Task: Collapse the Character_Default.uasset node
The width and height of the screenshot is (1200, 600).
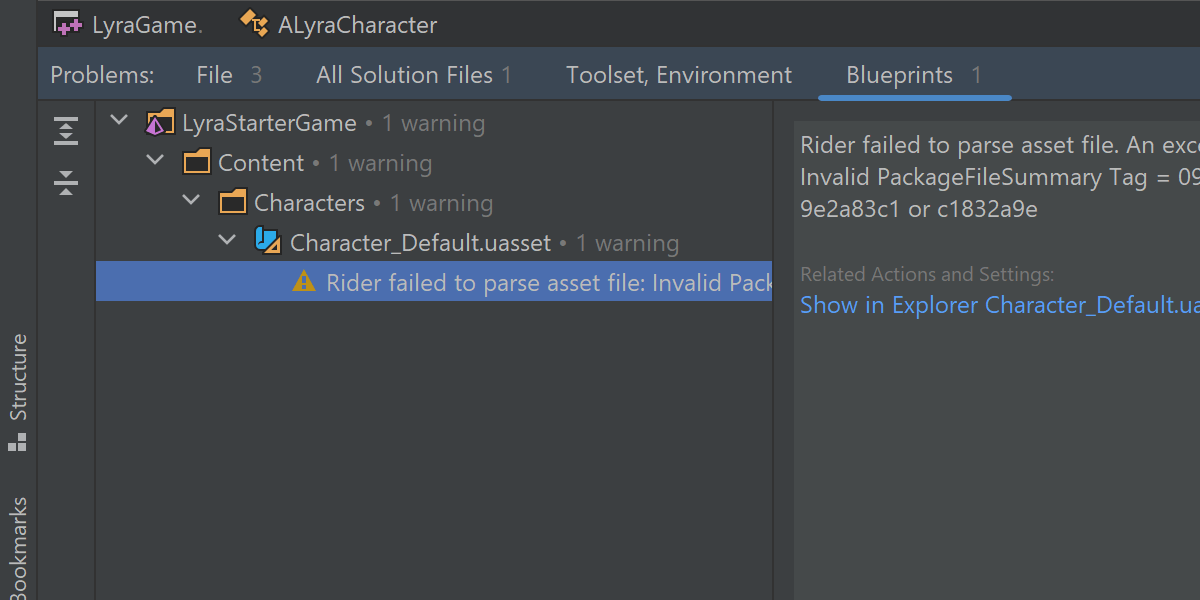Action: pyautogui.click(x=228, y=241)
